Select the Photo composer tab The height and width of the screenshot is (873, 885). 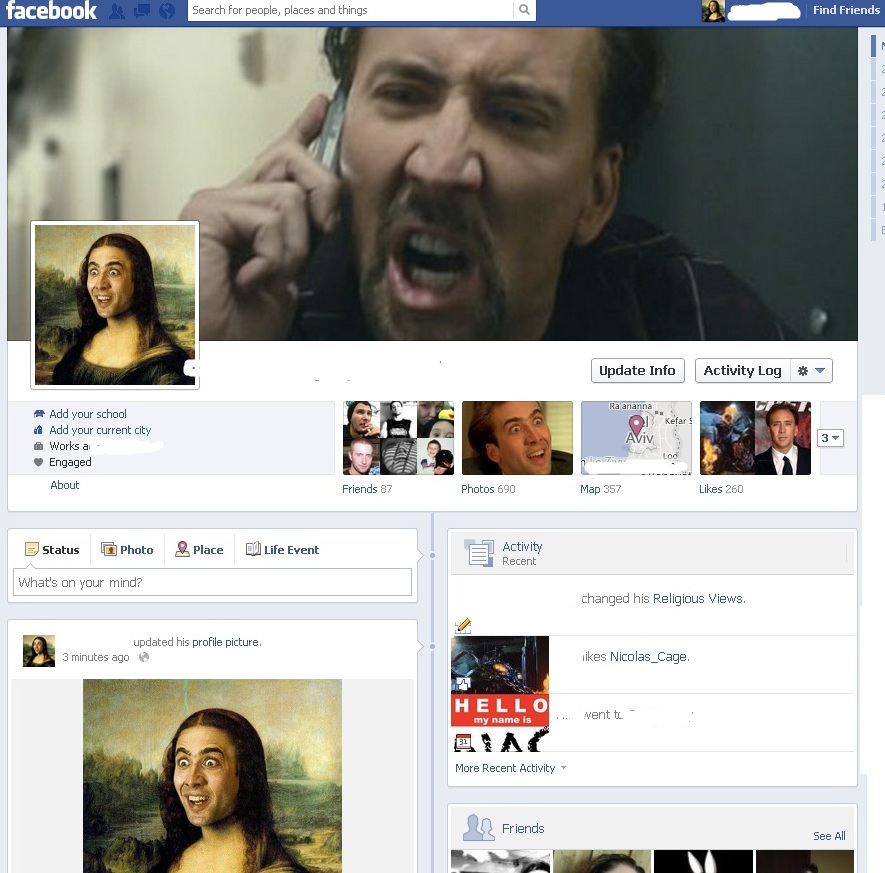click(x=127, y=550)
